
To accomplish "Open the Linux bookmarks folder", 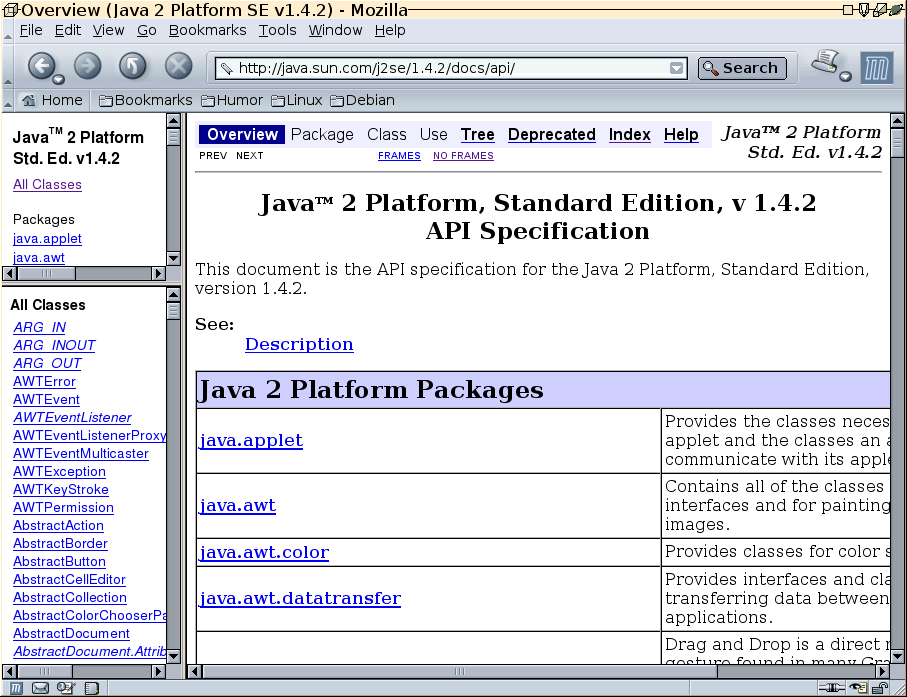I will 297,101.
